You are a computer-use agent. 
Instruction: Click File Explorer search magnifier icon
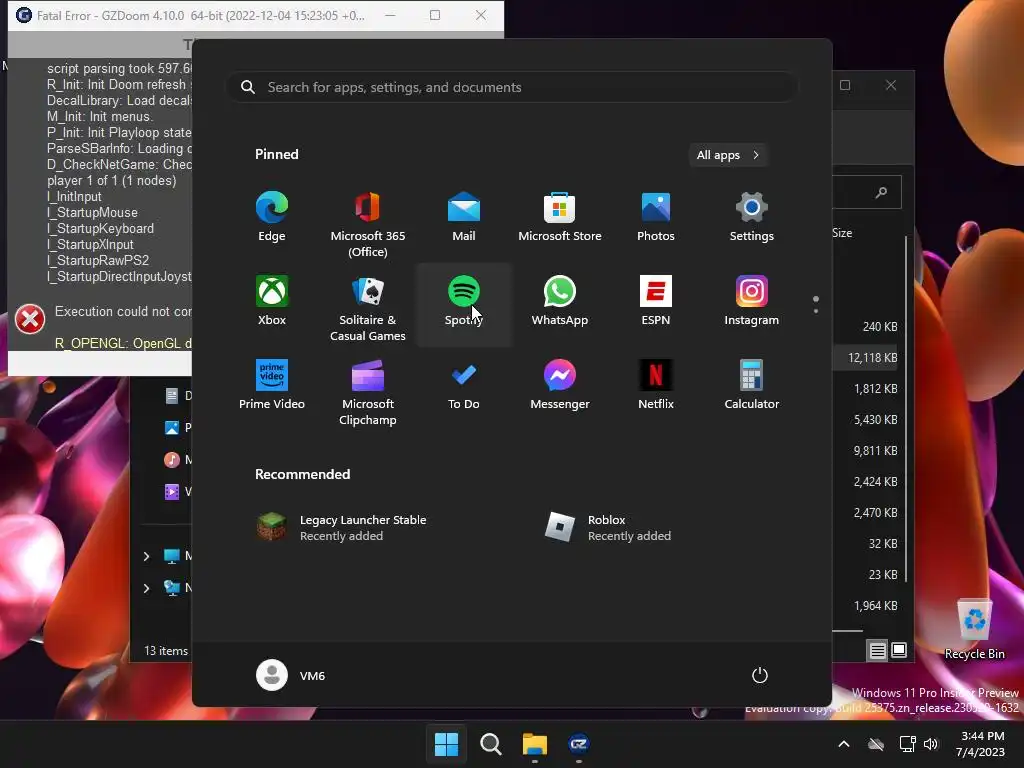click(x=881, y=192)
